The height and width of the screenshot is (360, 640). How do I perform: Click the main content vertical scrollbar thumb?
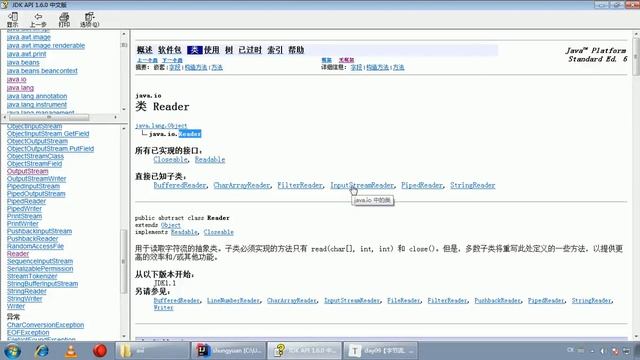click(636, 56)
